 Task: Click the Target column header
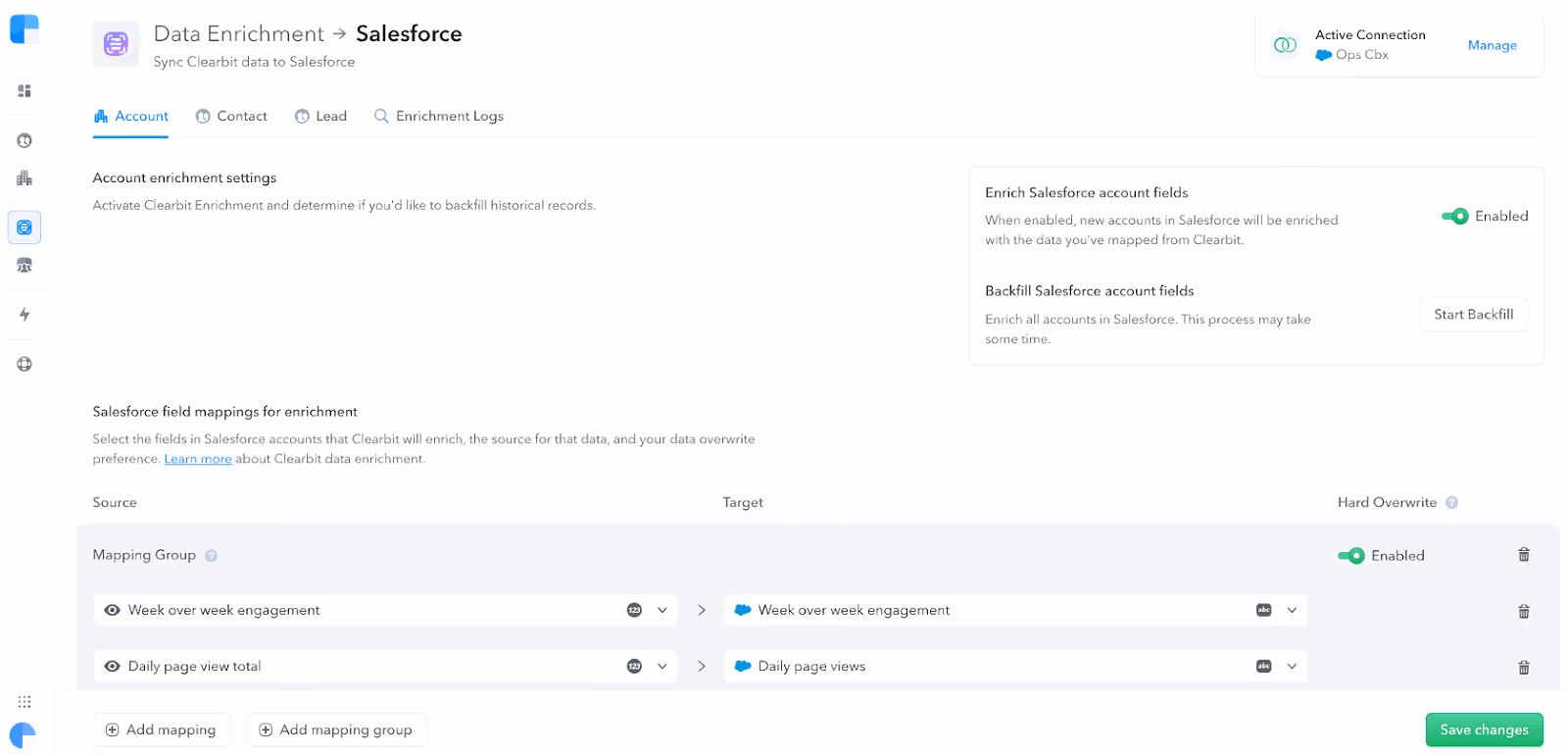743,503
